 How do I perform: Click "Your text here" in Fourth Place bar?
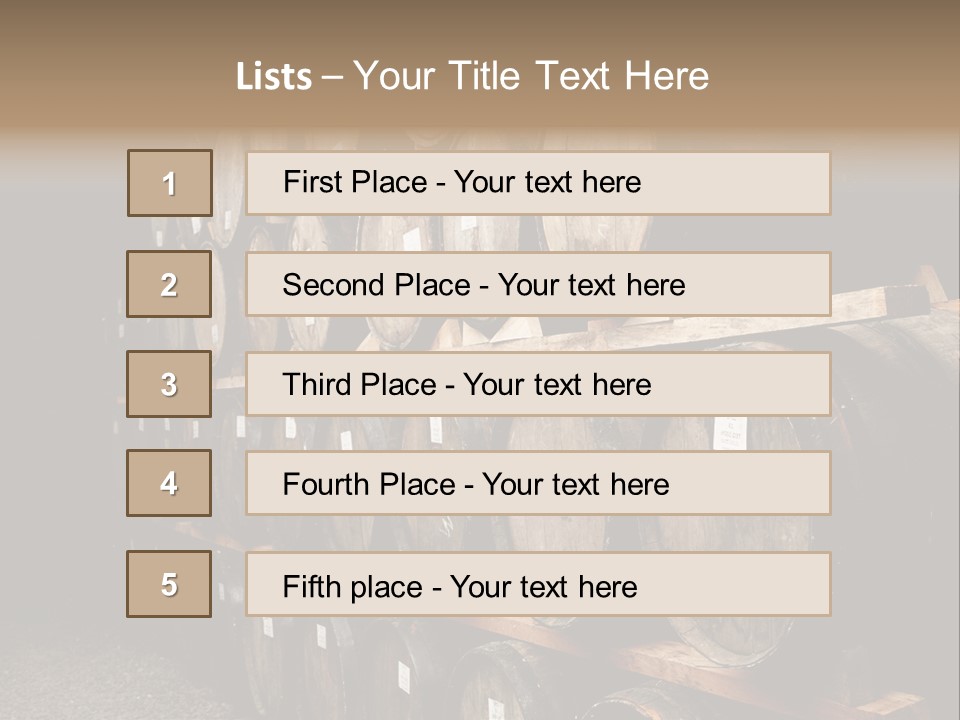pyautogui.click(x=575, y=485)
